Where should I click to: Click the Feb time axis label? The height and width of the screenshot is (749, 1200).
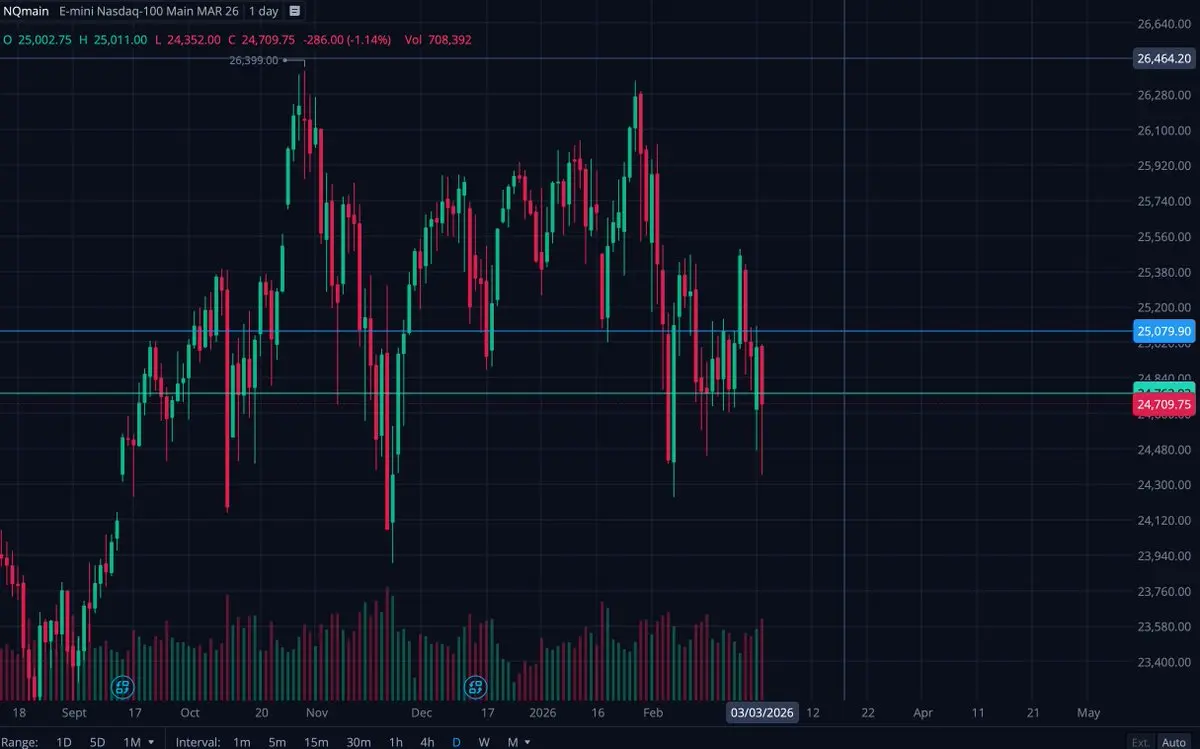coord(653,713)
